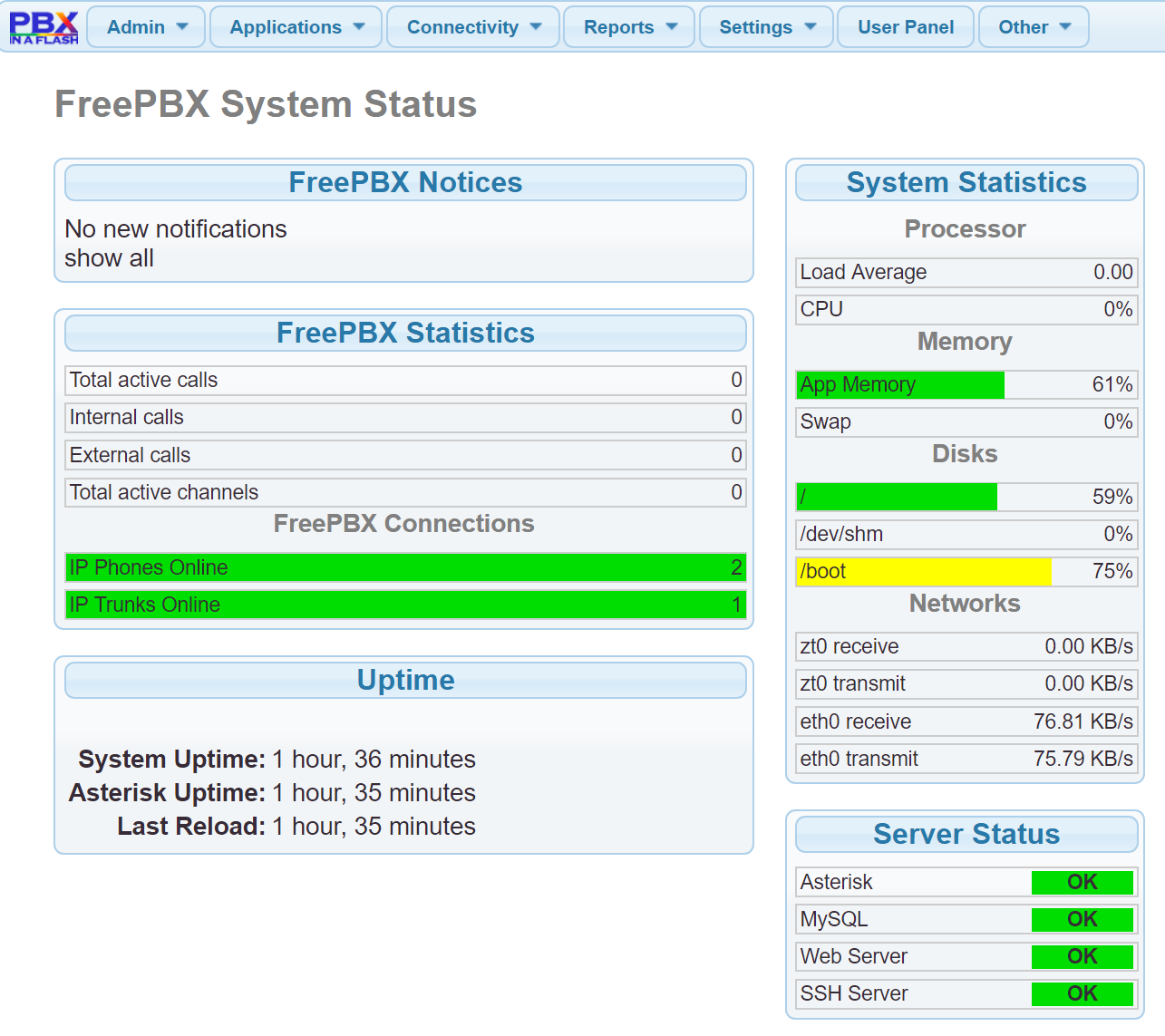
Task: Click the MySQL OK status indicator
Action: (1082, 920)
